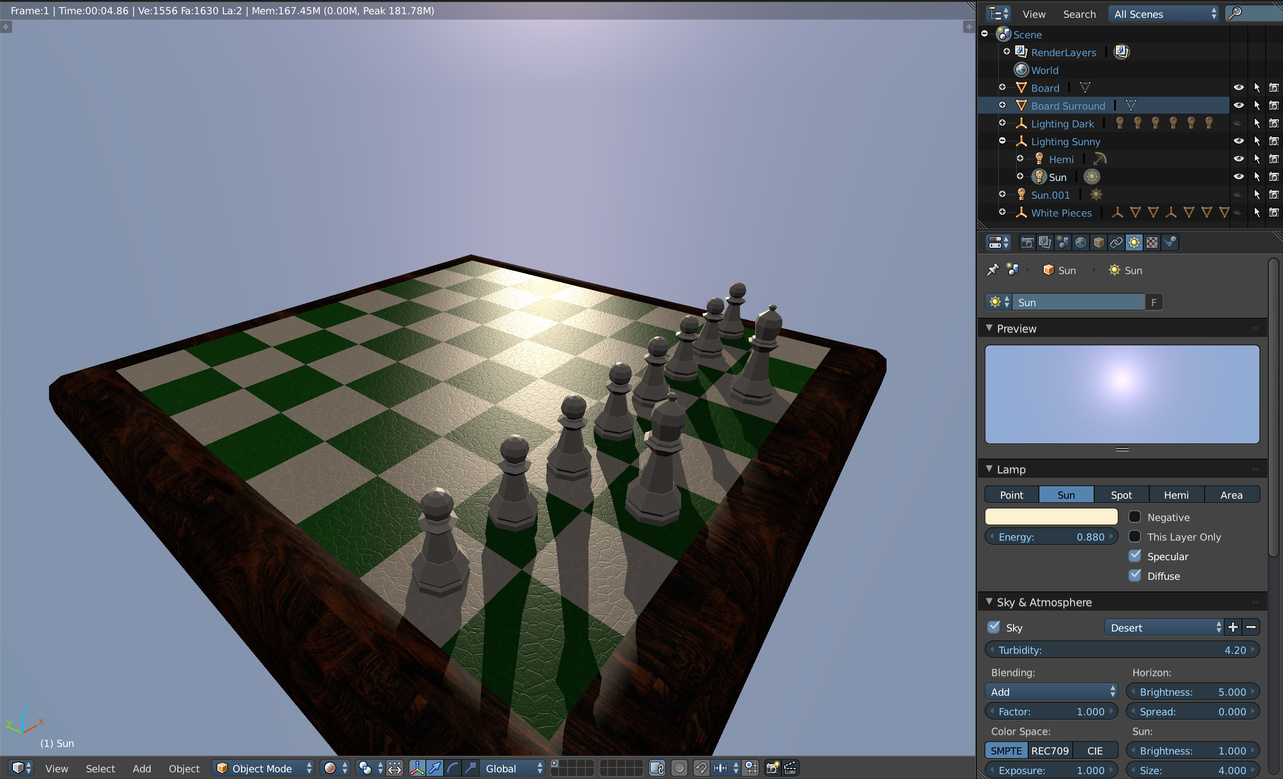Viewport: 1283px width, 779px height.
Task: Open the World properties globe tab
Action: coord(1081,243)
